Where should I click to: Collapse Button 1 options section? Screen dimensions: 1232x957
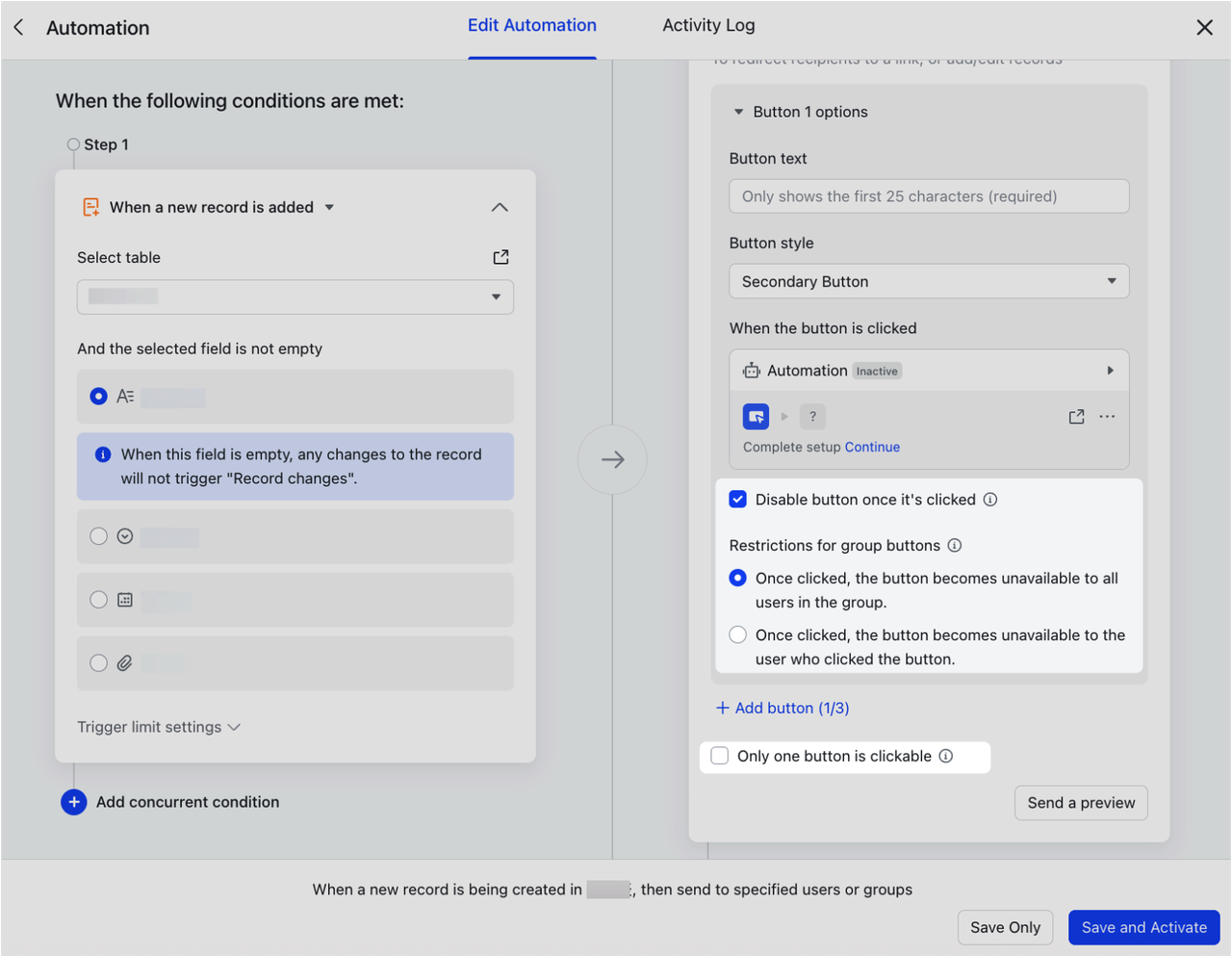pos(738,112)
